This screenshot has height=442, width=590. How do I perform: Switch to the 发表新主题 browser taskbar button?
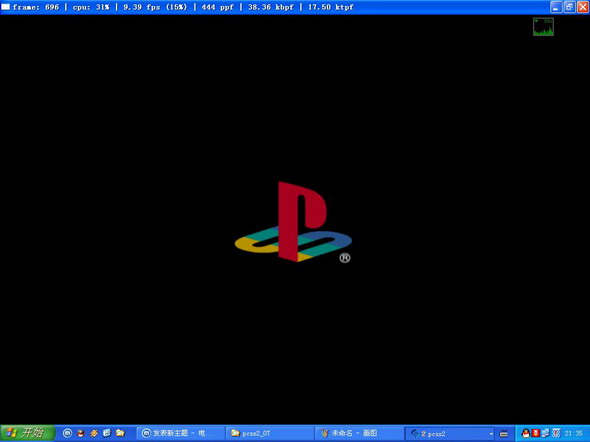pyautogui.click(x=180, y=433)
